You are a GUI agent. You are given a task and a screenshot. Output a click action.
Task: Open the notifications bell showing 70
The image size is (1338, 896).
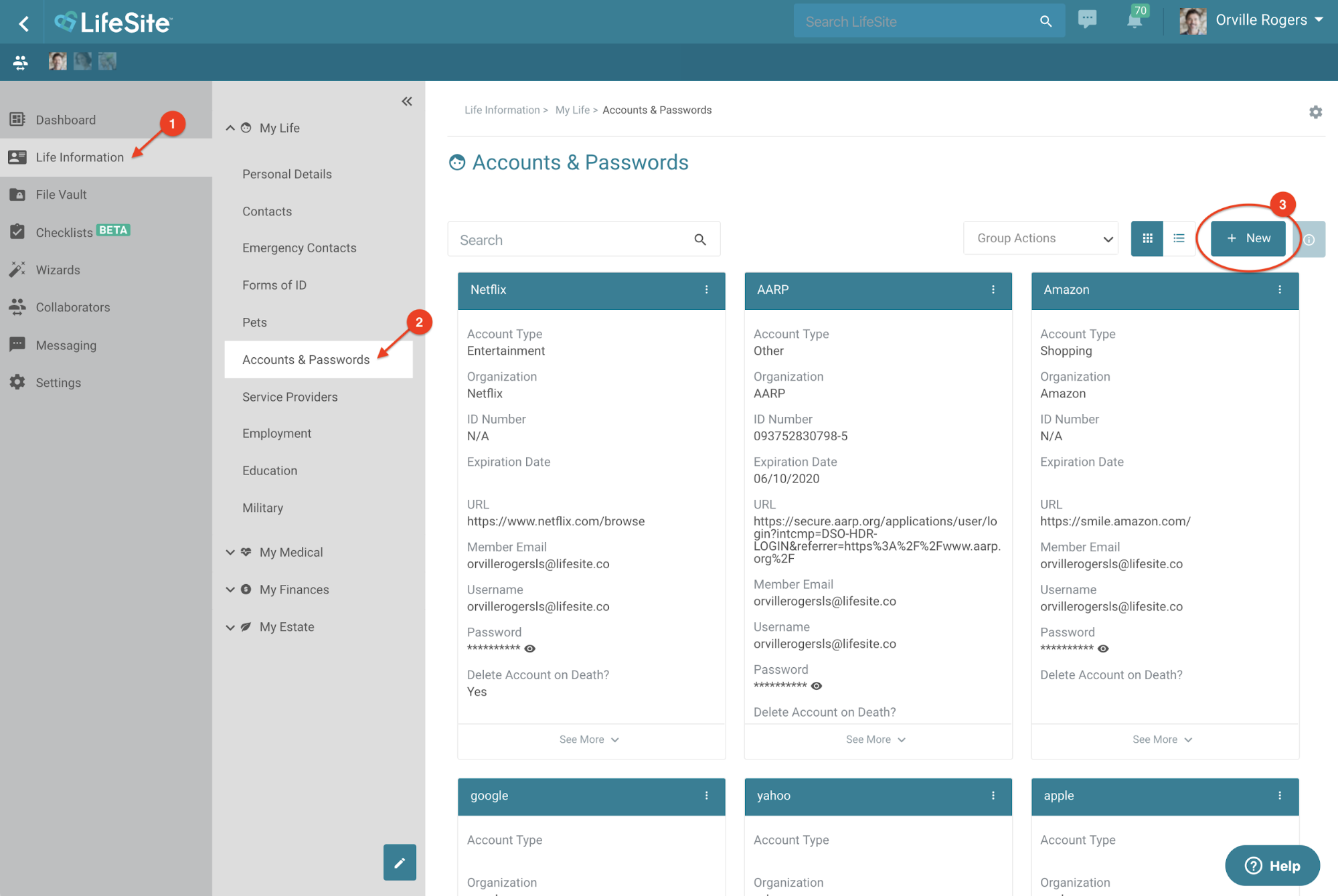[x=1136, y=19]
